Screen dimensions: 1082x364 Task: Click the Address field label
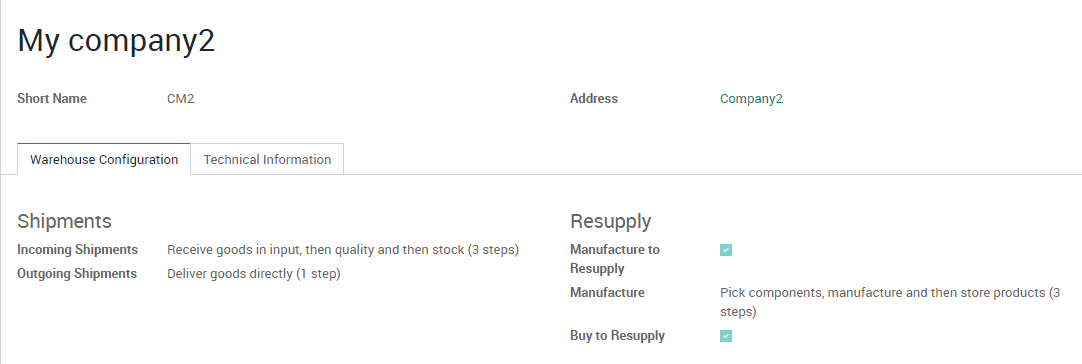point(593,99)
